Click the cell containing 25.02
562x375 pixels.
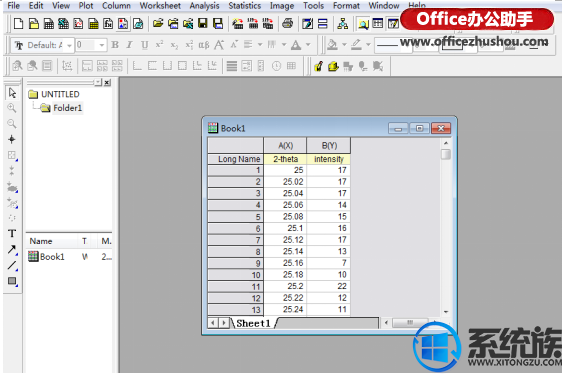click(x=285, y=182)
